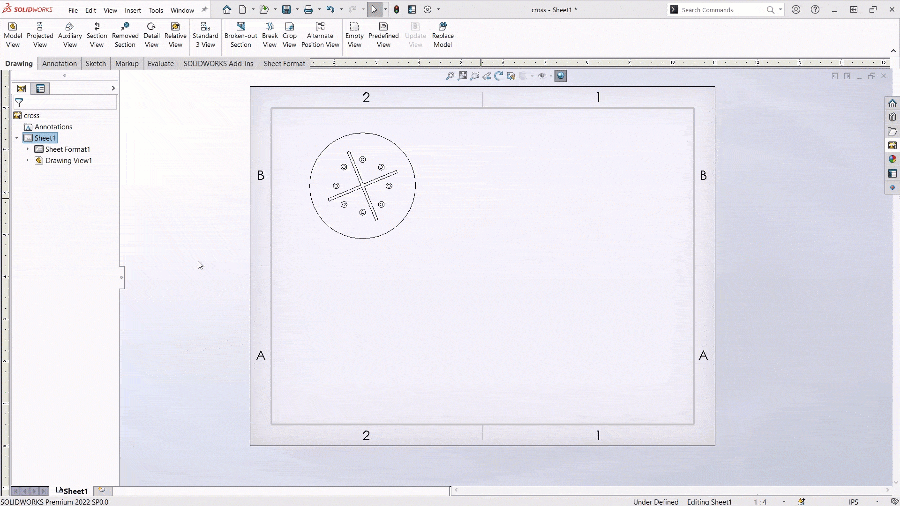900x506 pixels.
Task: Open the Select tool dropdown arrow
Action: coord(385,10)
